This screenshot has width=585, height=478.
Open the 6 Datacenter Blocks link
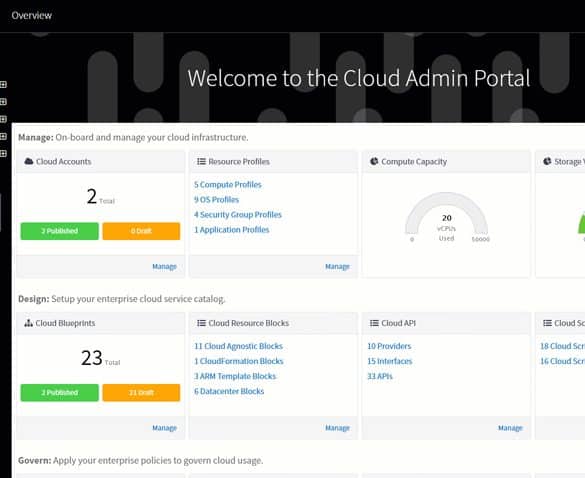click(x=229, y=391)
